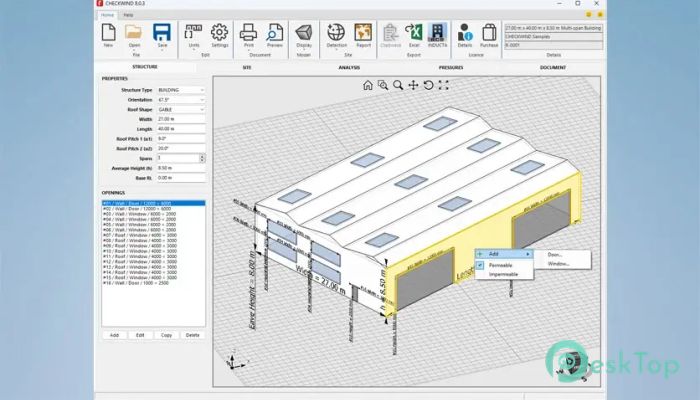This screenshot has width=700, height=400.
Task: Click the Average Height field
Action: [181, 168]
